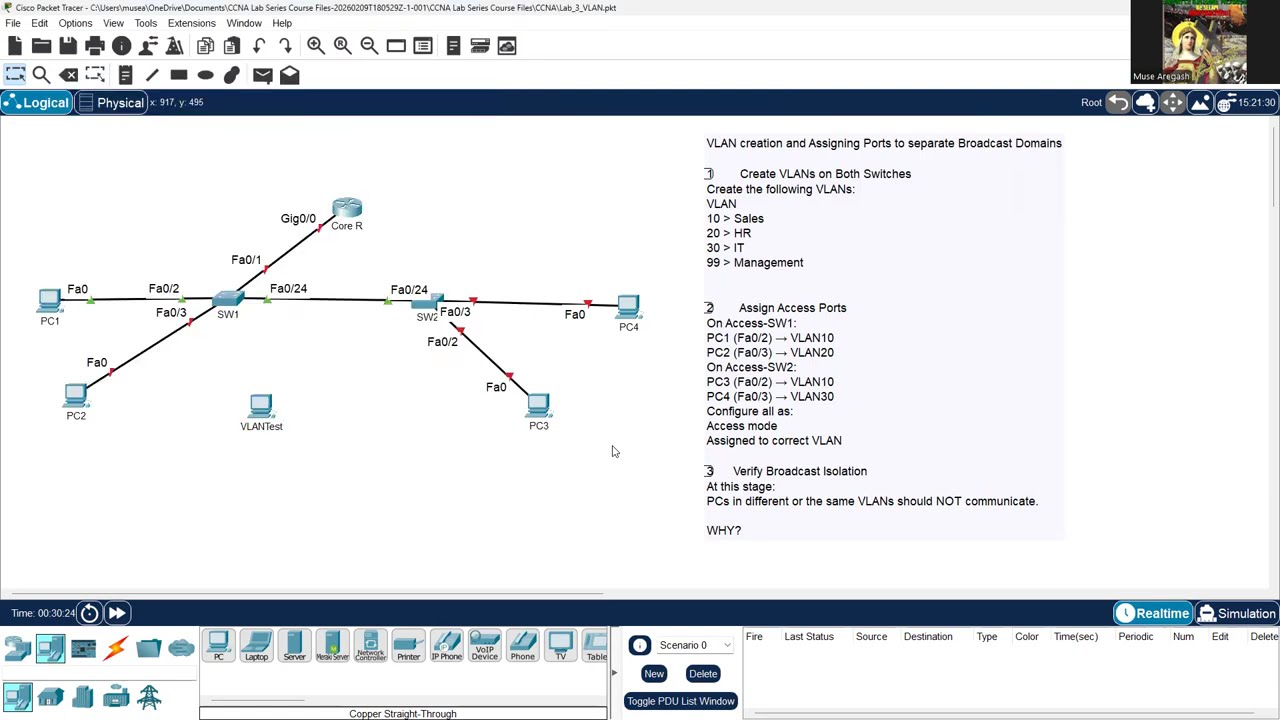This screenshot has height=720, width=1280.
Task: Select the Place Note tool
Action: coord(125,75)
